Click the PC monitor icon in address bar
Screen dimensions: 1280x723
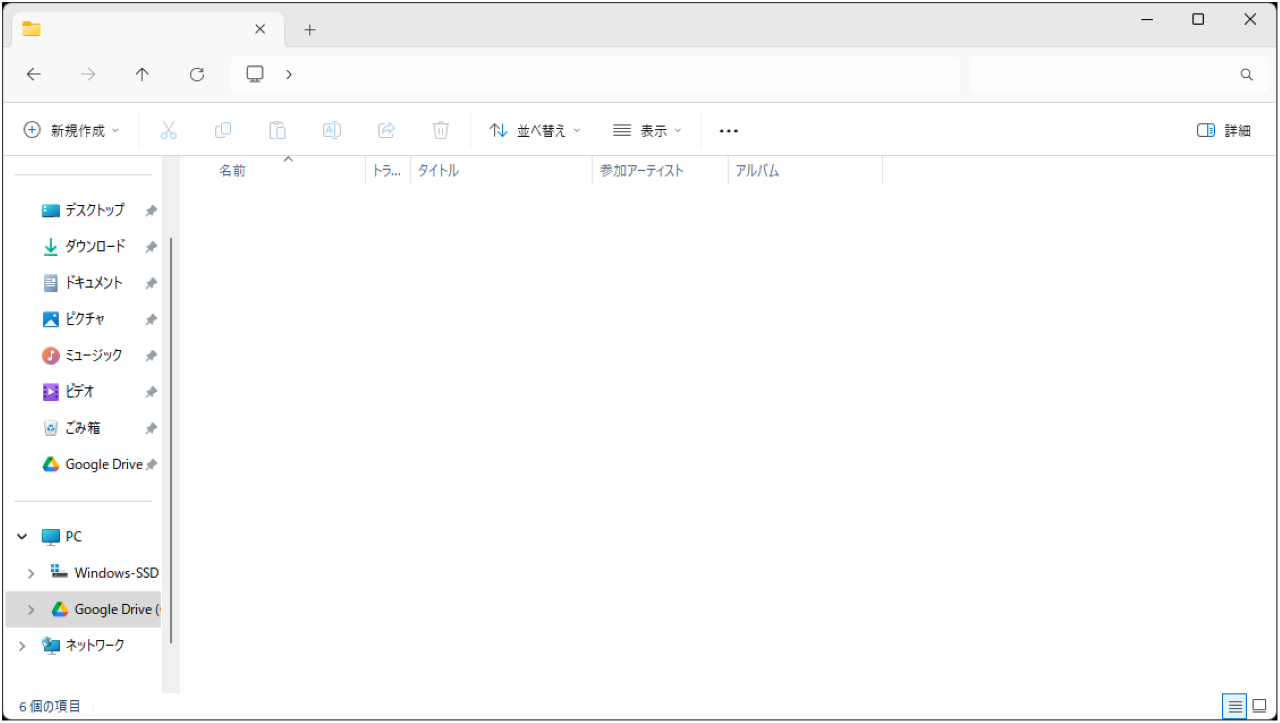255,74
